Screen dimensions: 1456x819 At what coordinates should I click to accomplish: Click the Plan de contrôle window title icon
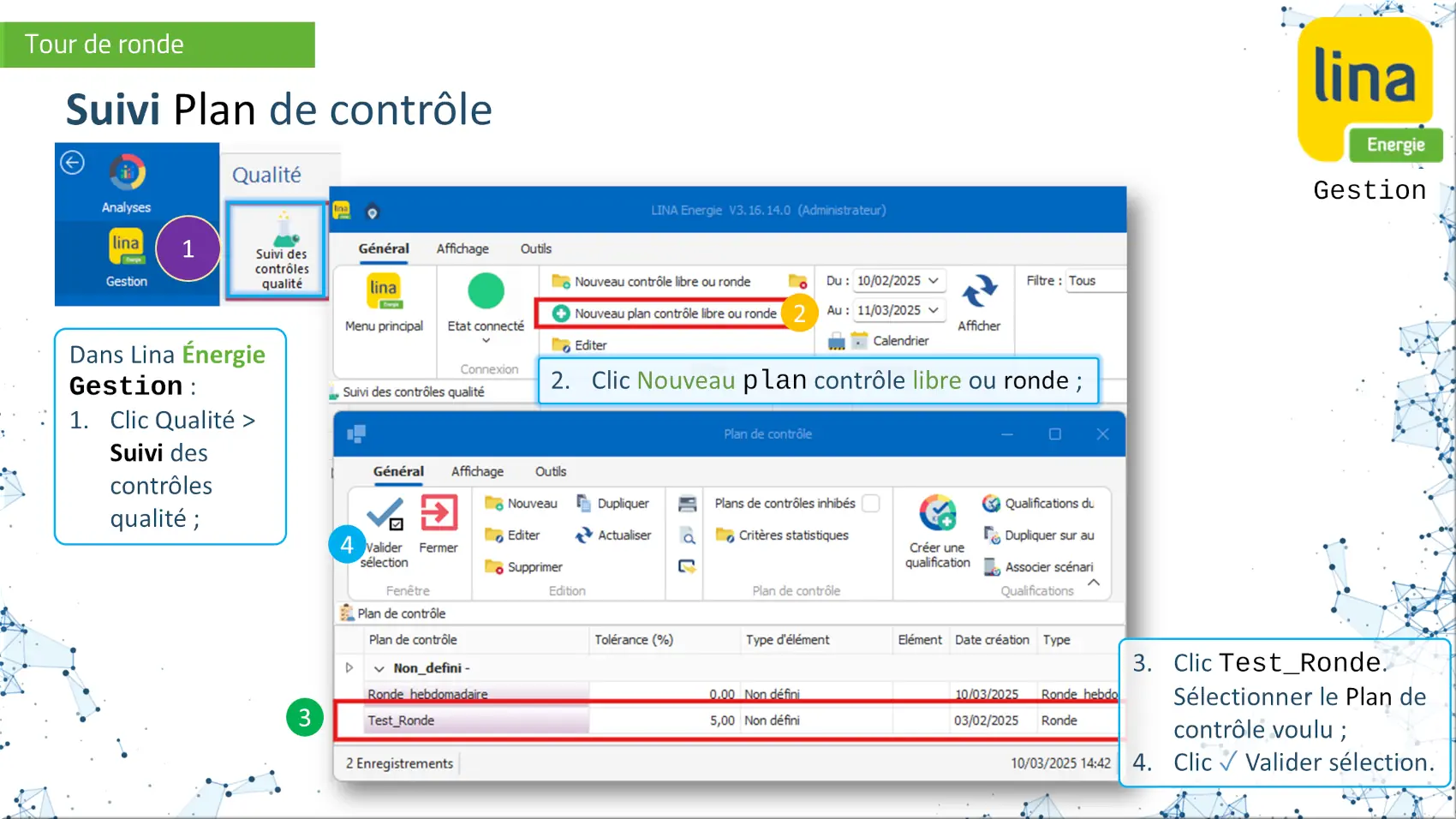356,434
